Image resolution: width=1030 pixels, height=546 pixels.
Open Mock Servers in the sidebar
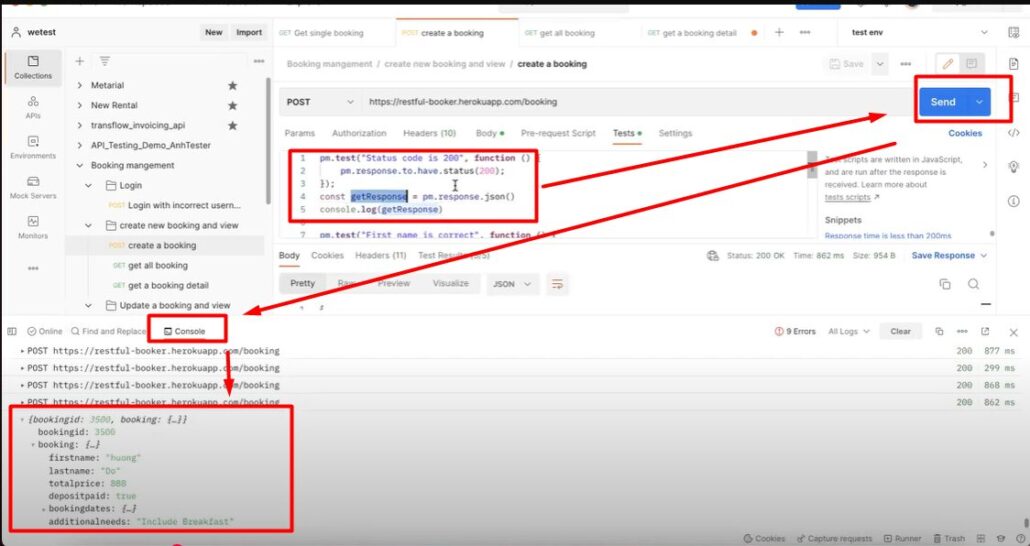tap(33, 187)
